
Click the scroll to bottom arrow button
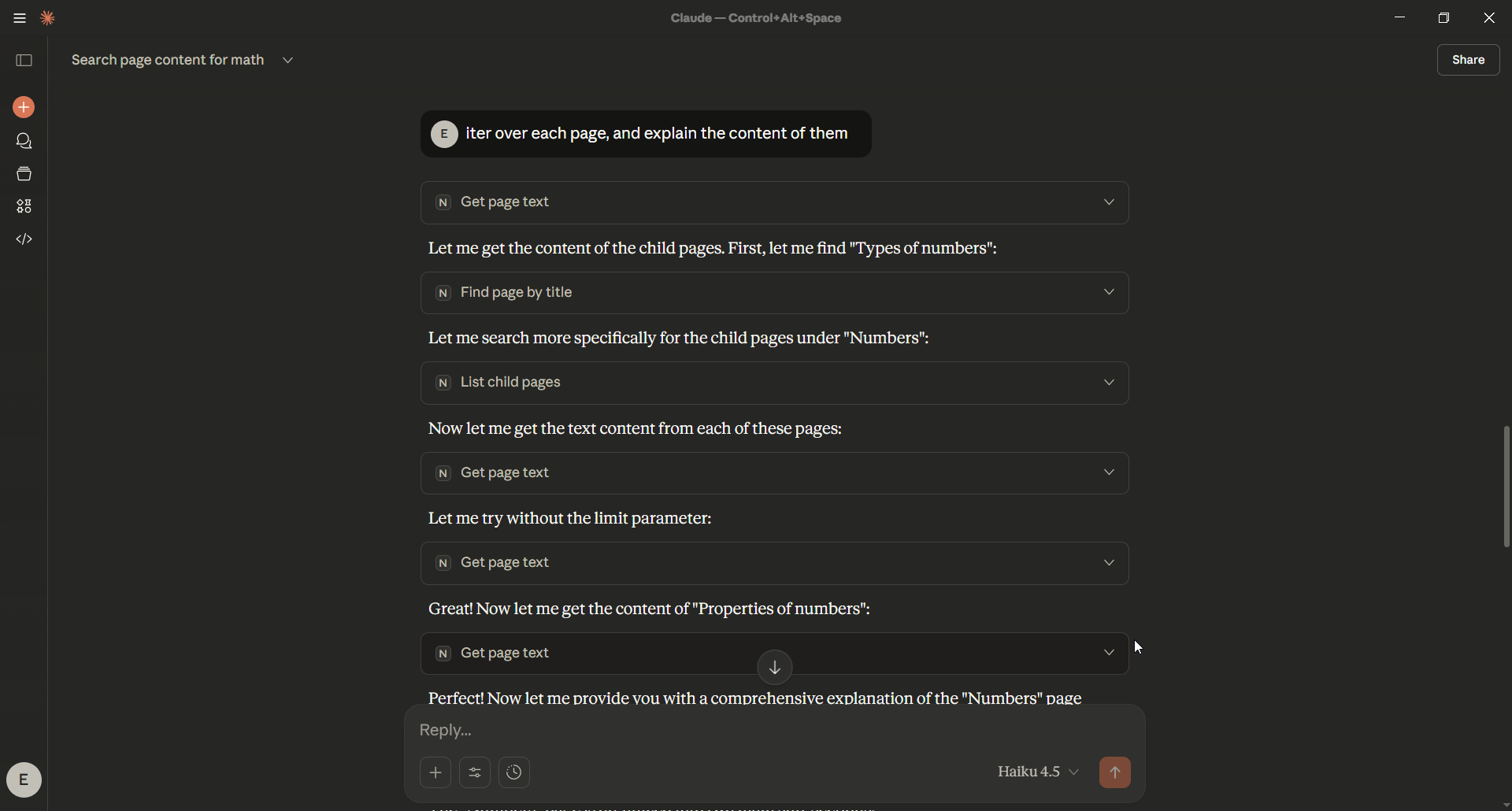pyautogui.click(x=775, y=668)
